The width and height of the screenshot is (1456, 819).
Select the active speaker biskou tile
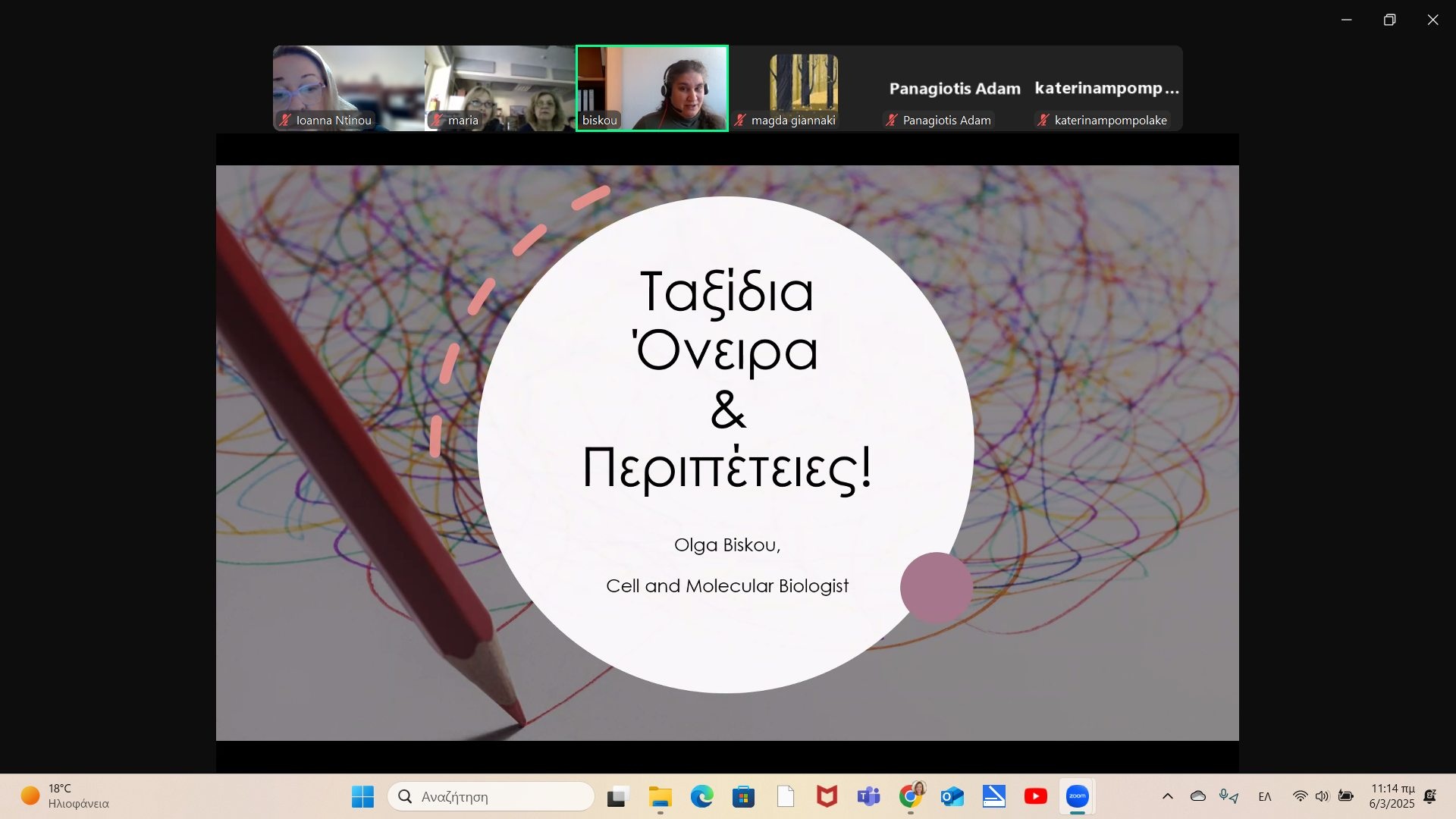tap(652, 87)
